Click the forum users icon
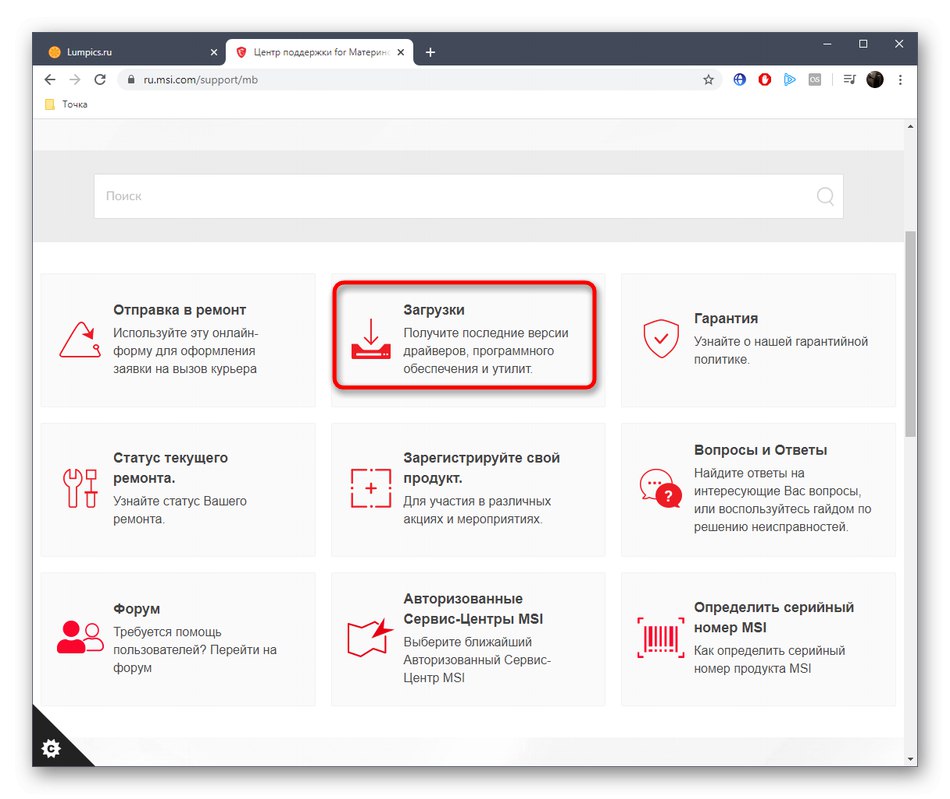The image size is (950, 799). tap(80, 637)
